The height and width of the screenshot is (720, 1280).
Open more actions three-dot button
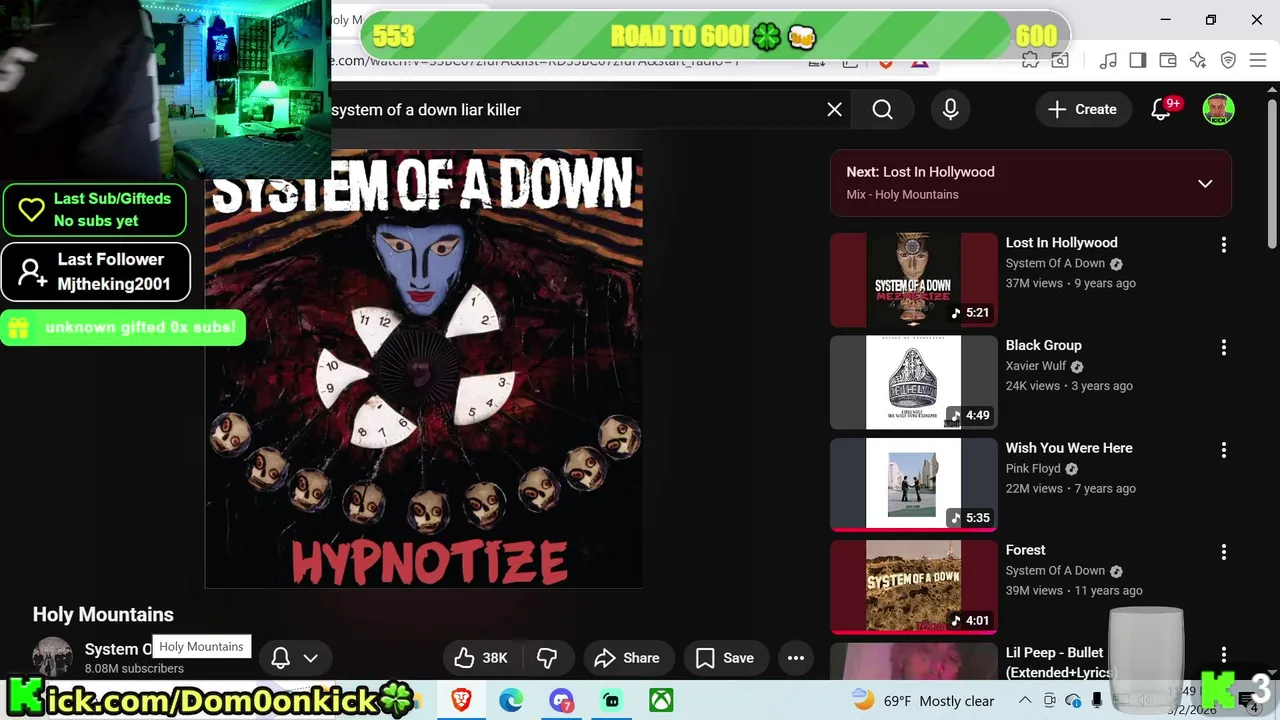[x=796, y=658]
